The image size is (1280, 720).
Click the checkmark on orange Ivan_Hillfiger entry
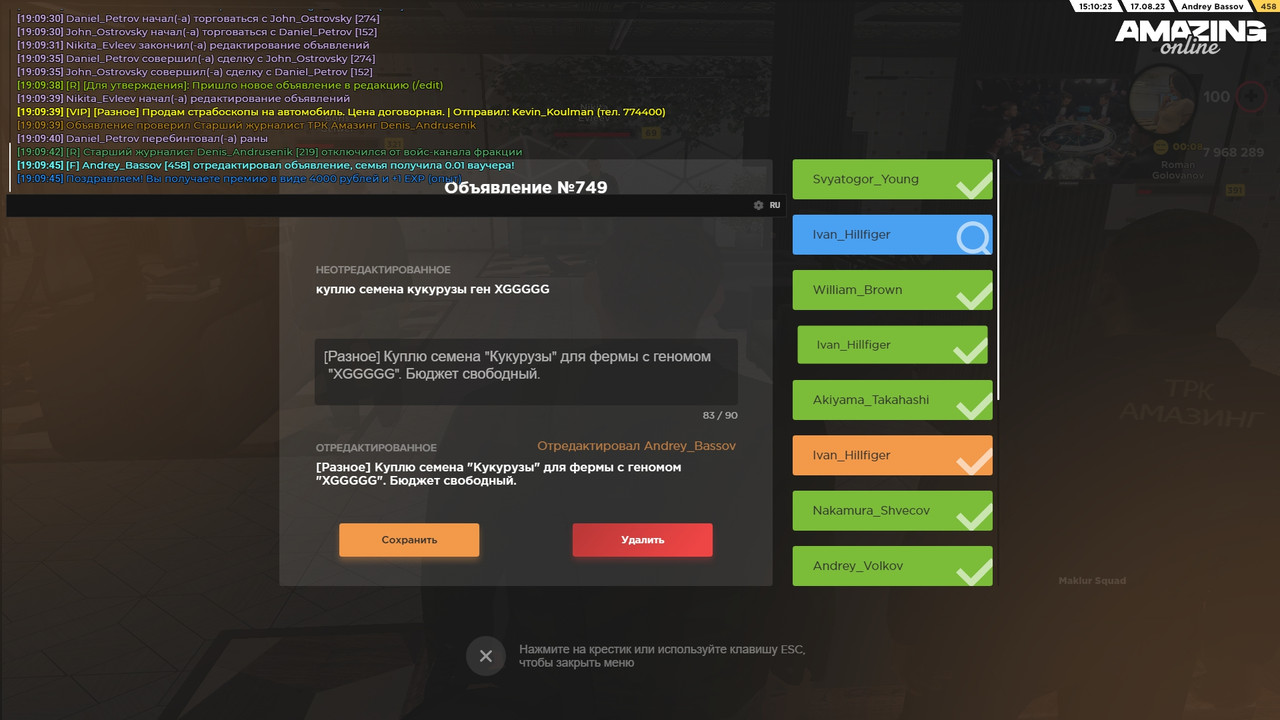[x=972, y=459]
